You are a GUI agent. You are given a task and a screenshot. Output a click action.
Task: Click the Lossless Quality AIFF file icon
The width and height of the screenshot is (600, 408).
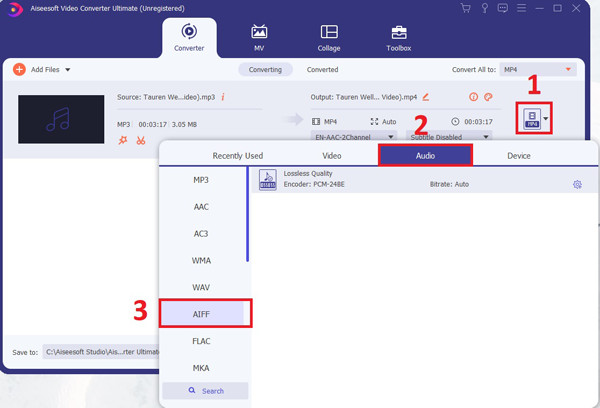click(x=267, y=180)
